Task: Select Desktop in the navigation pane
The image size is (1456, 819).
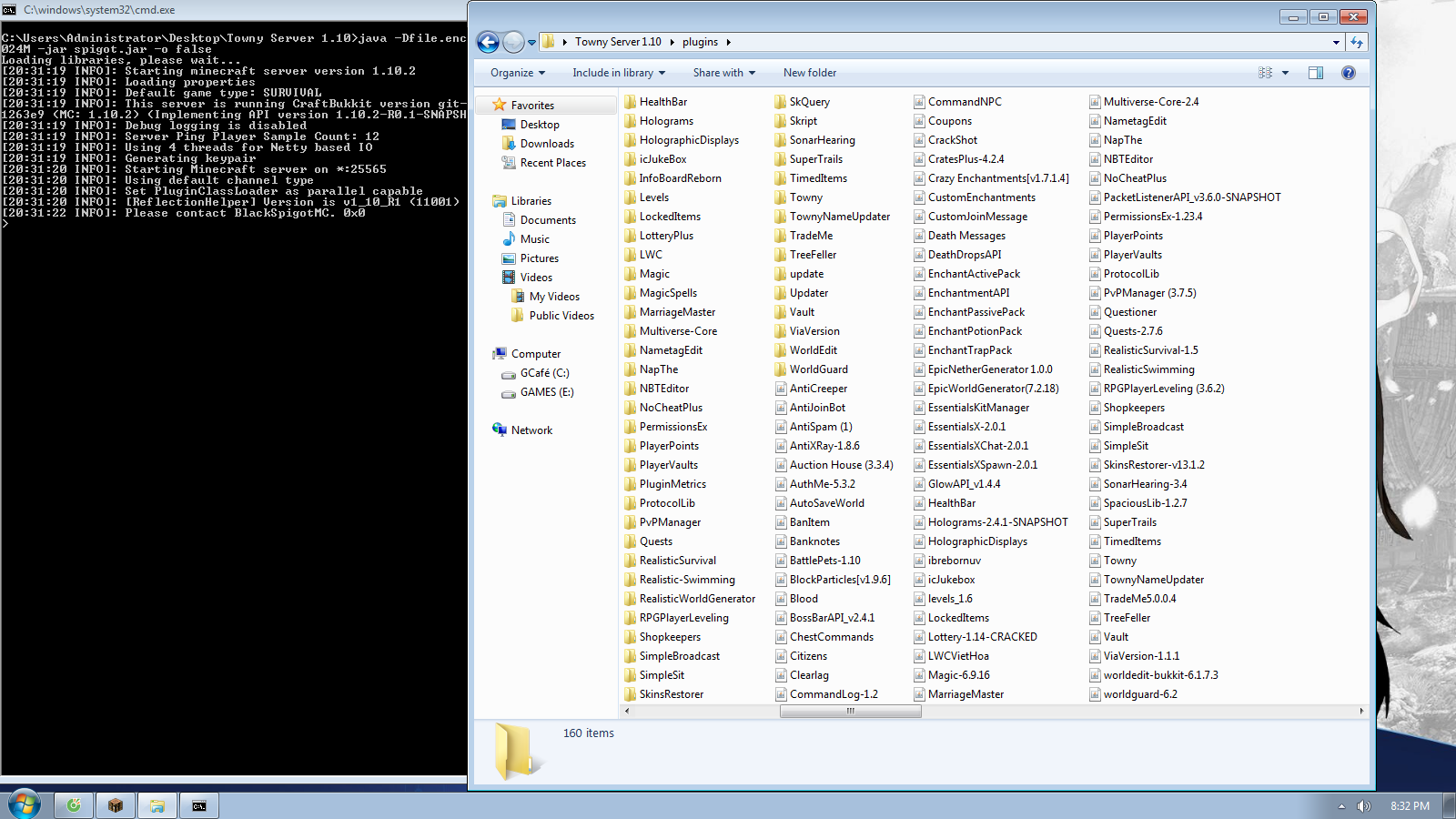Action: pos(540,125)
